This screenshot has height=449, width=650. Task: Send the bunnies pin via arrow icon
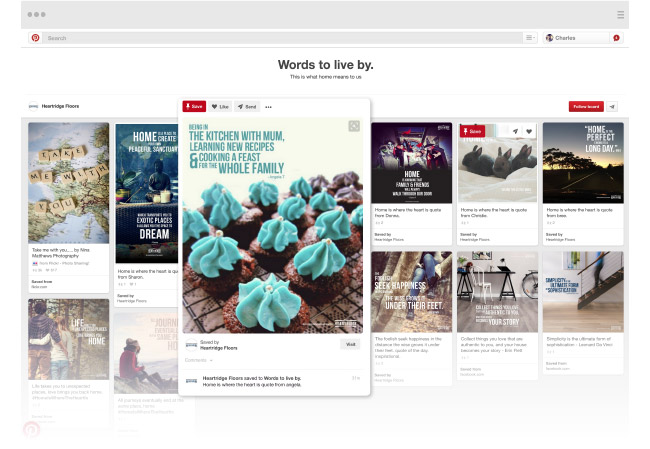click(x=515, y=131)
